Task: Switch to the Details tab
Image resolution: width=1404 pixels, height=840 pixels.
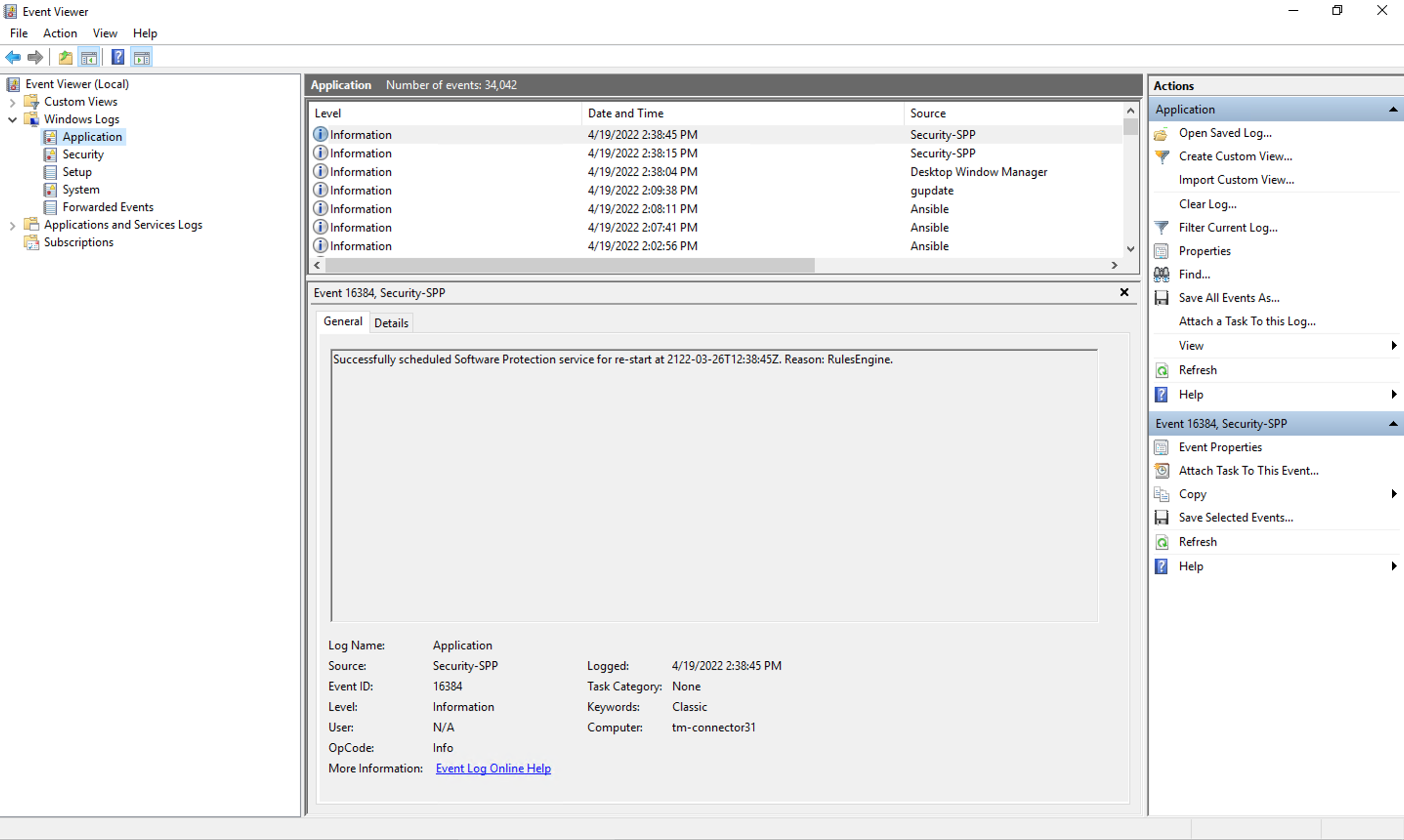Action: 391,323
